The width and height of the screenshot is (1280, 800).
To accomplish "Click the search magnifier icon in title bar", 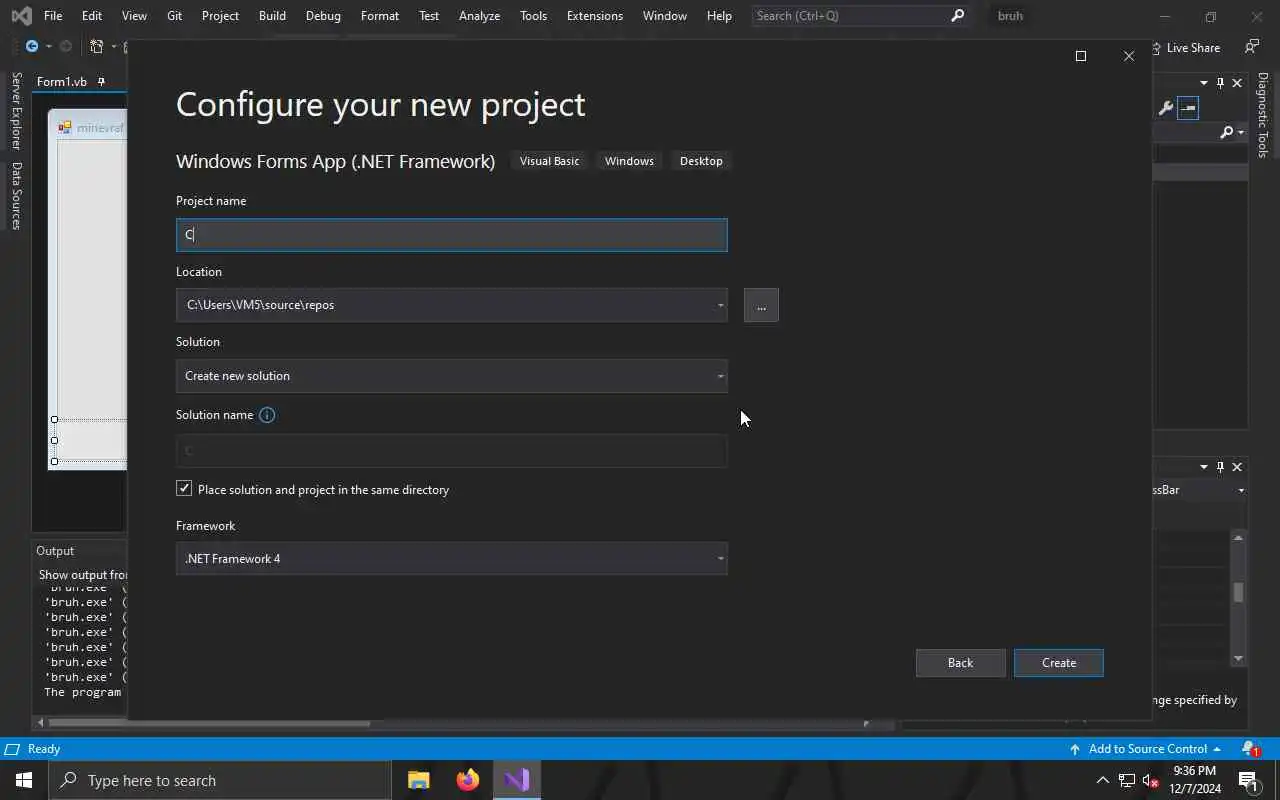I will click(x=957, y=16).
